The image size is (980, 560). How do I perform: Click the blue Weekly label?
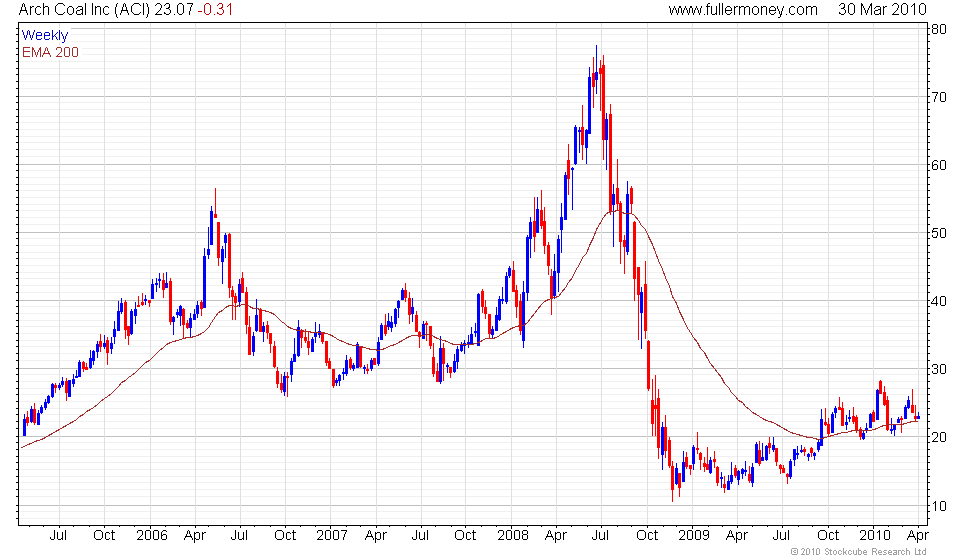[x=44, y=35]
